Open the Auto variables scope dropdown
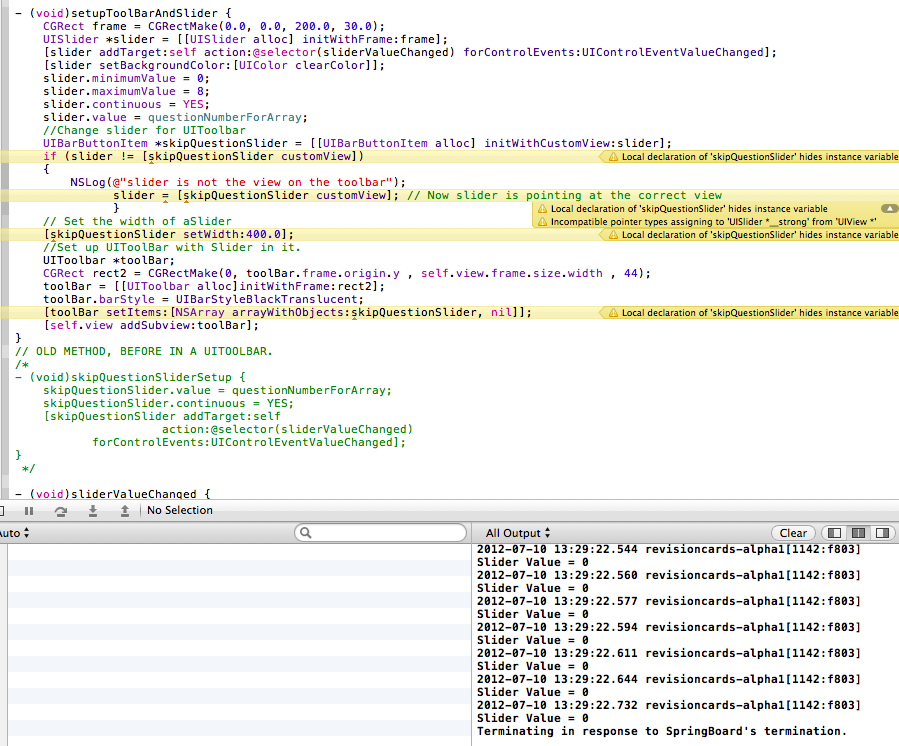The image size is (899, 746). 14,533
